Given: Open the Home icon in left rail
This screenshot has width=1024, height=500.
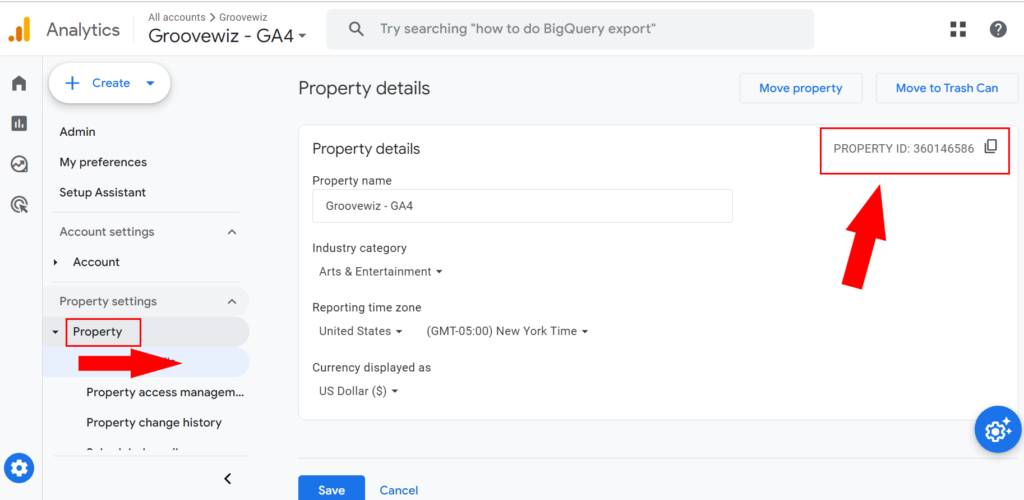Looking at the screenshot, I should (20, 84).
